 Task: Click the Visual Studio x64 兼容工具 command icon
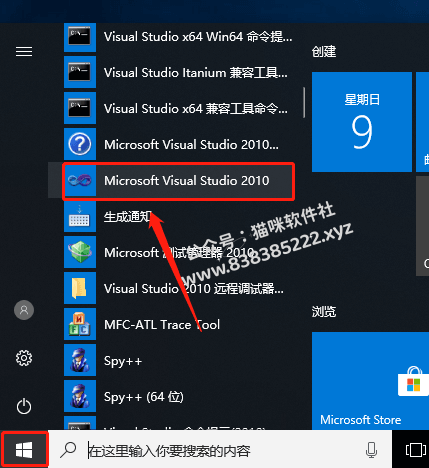(80, 108)
